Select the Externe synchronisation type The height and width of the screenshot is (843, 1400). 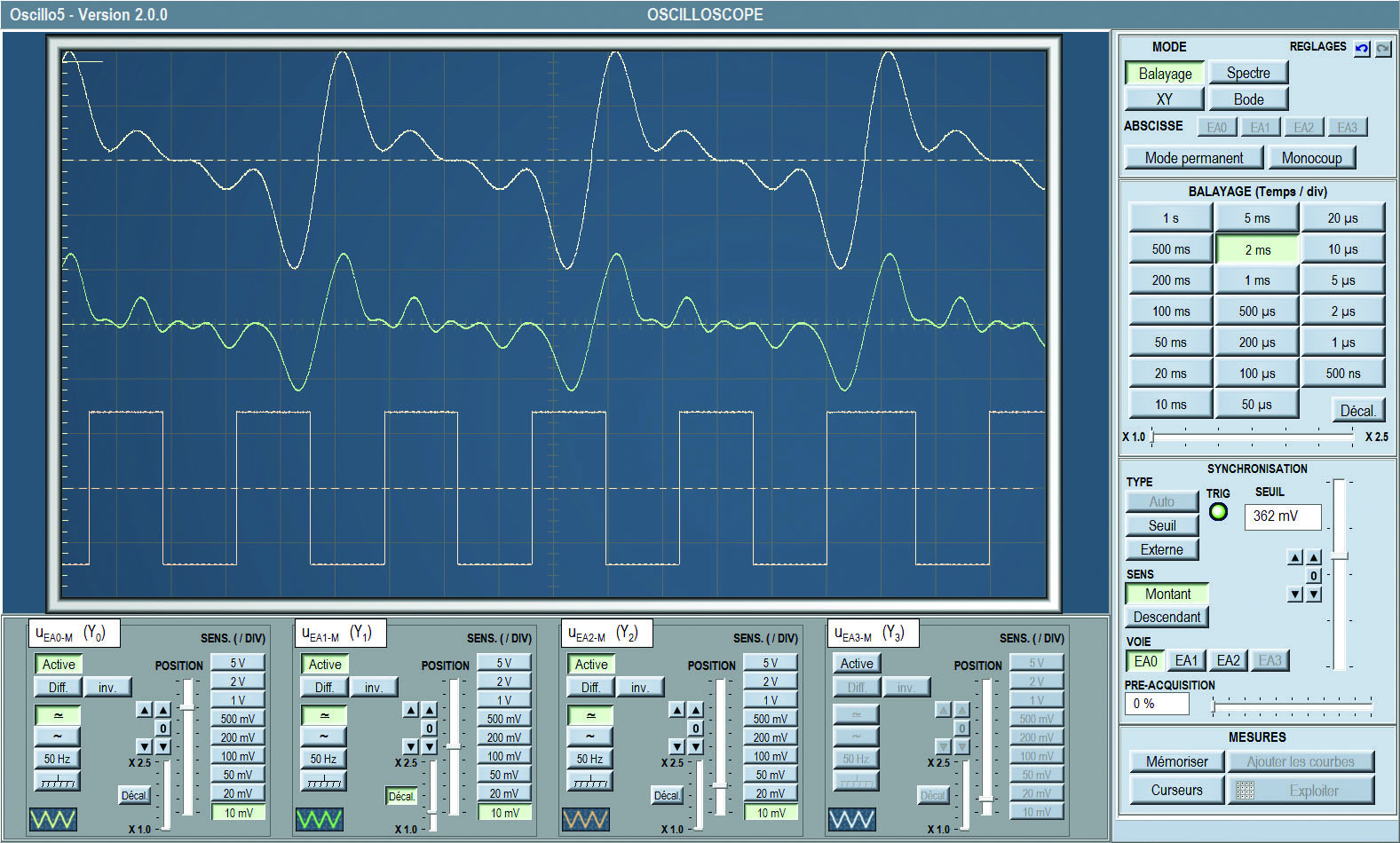1162,549
